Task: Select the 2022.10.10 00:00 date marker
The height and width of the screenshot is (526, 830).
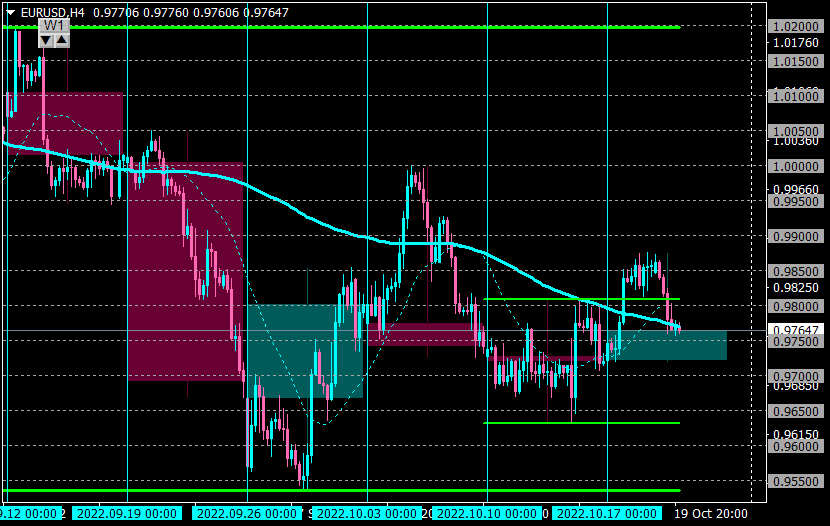Action: 486,513
